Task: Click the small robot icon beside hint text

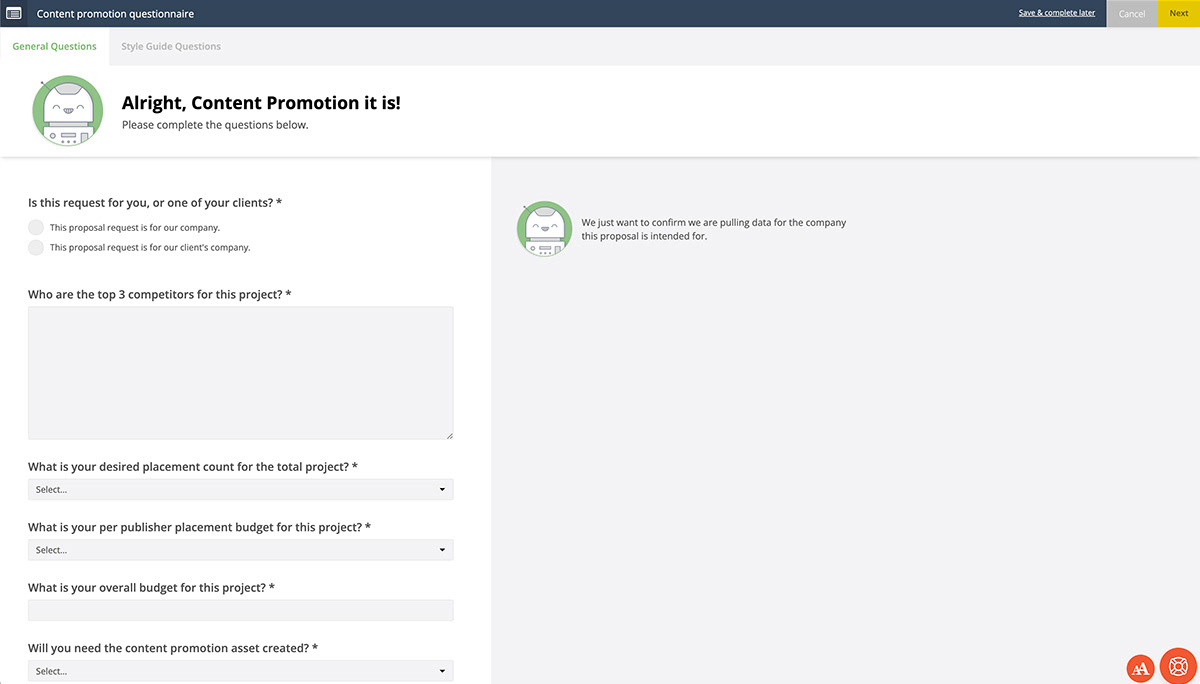Action: click(x=544, y=229)
